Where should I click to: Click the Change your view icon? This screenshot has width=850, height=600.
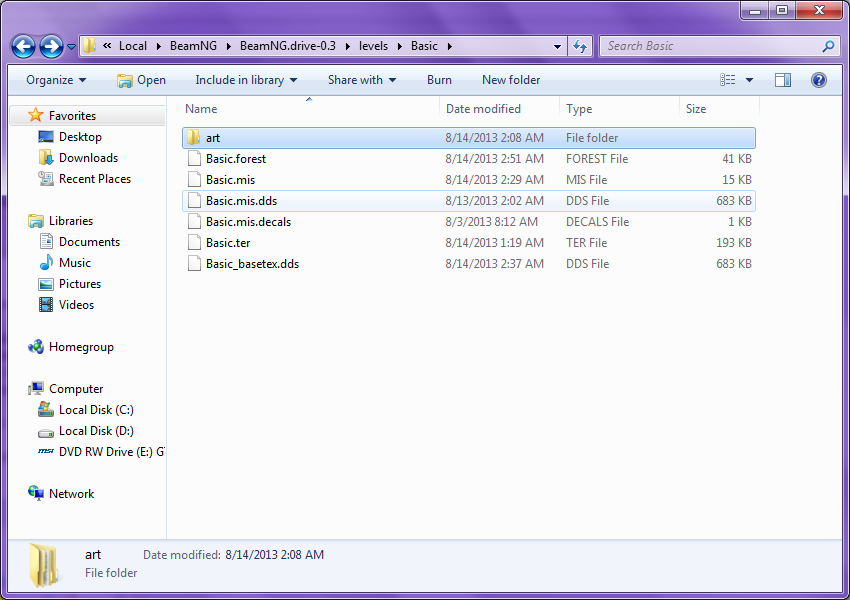(x=727, y=80)
